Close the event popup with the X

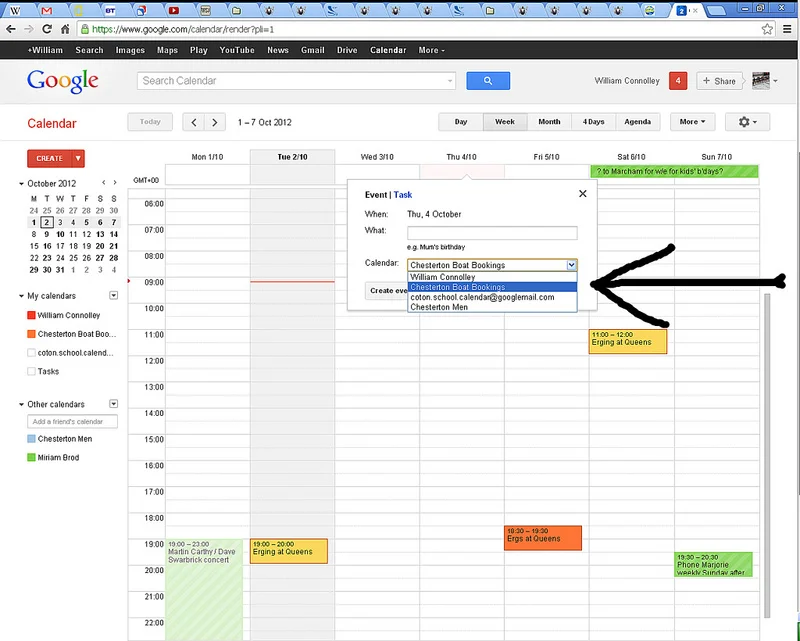tap(583, 194)
